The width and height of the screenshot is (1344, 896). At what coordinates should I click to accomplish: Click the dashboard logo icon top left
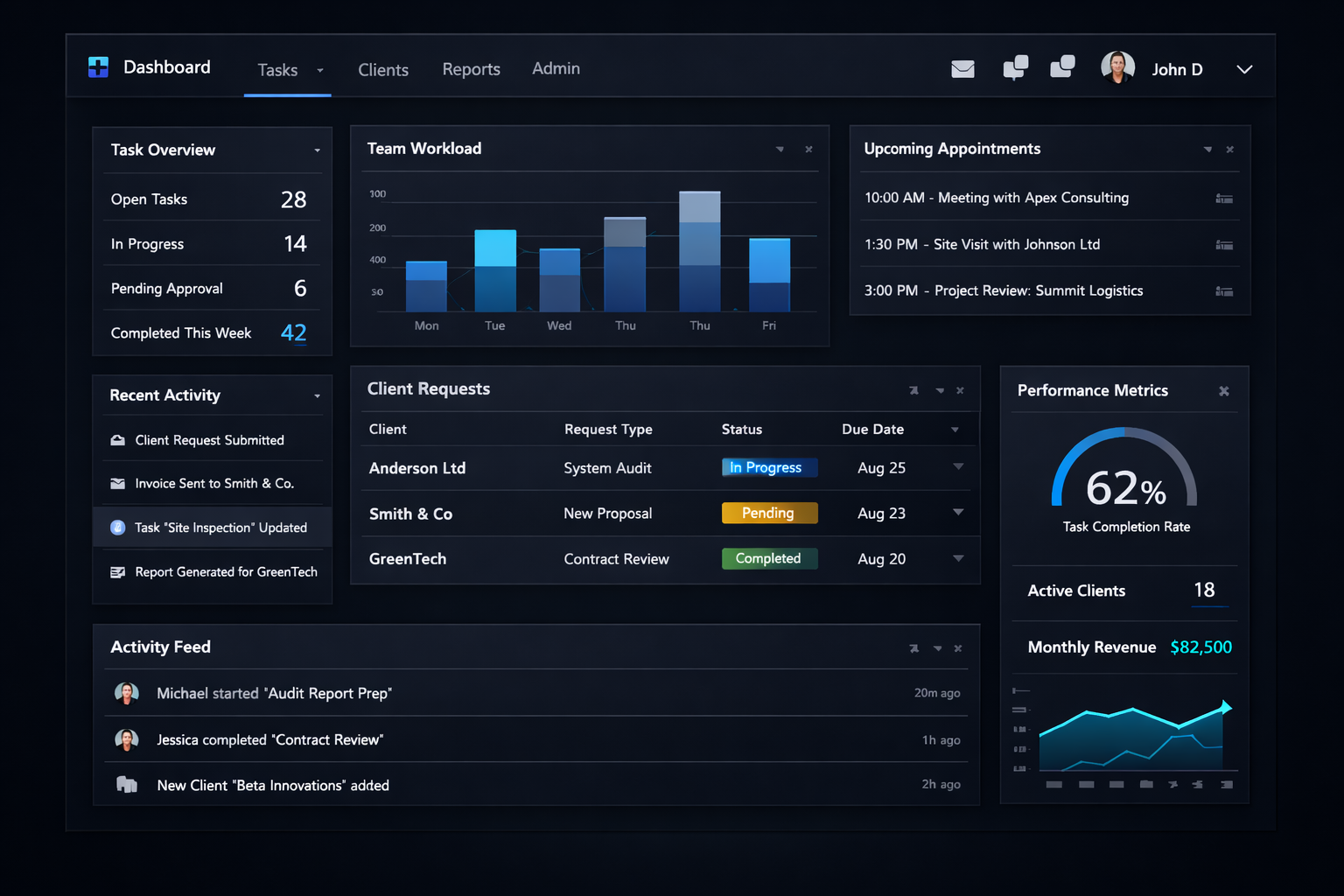point(98,66)
